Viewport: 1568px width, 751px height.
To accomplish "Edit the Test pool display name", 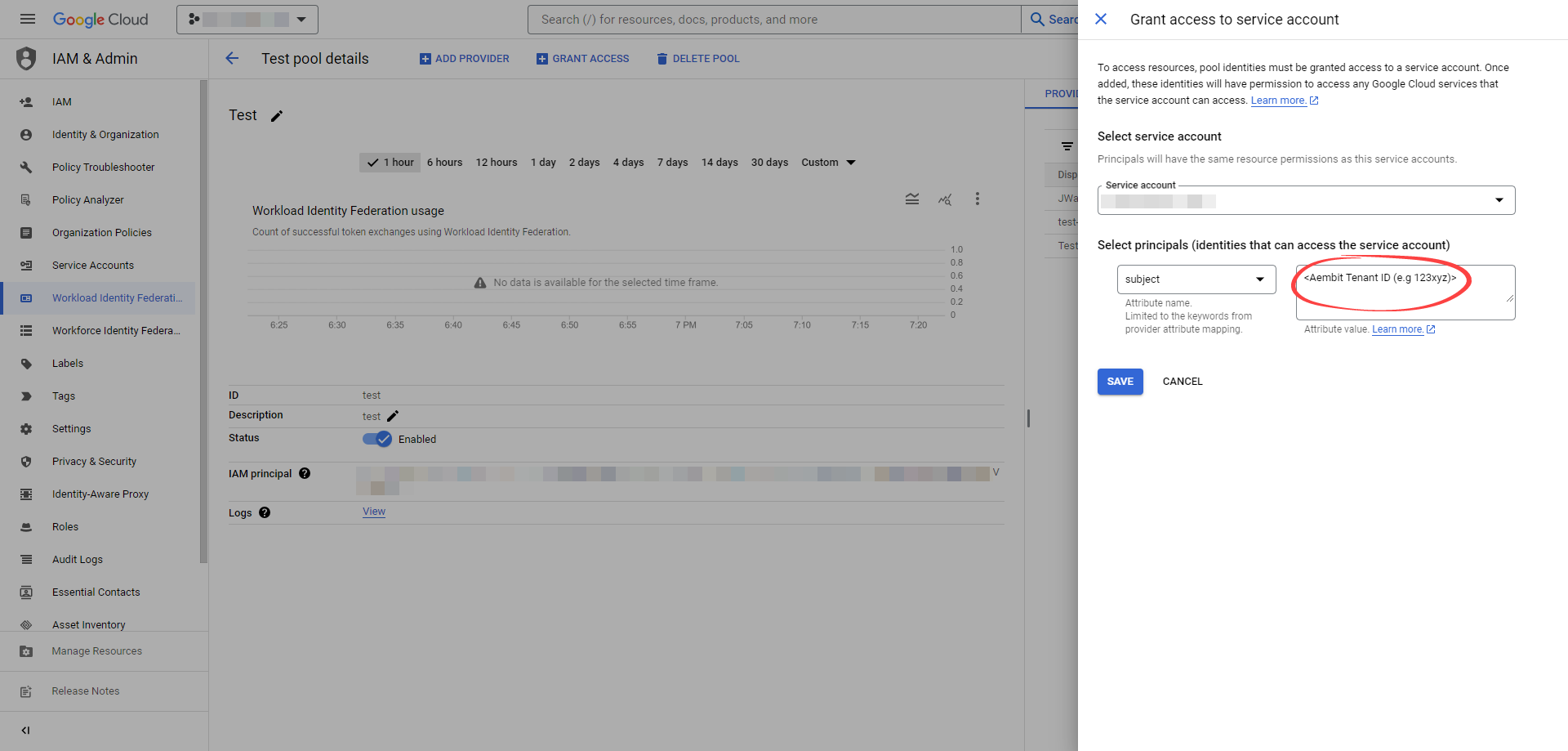I will [277, 116].
